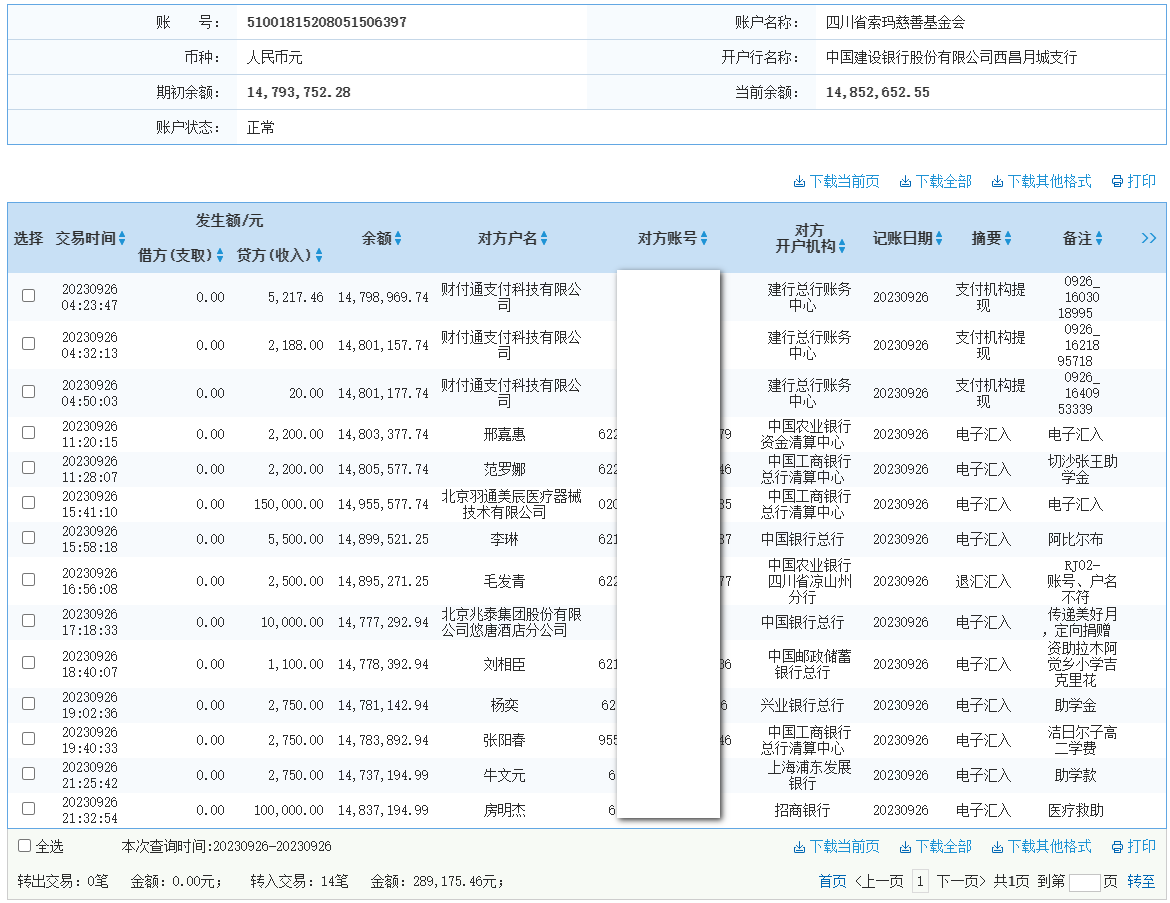Viewport: 1170px width, 903px height.
Task: Select checkbox for 杨奕 transaction
Action: click(28, 703)
